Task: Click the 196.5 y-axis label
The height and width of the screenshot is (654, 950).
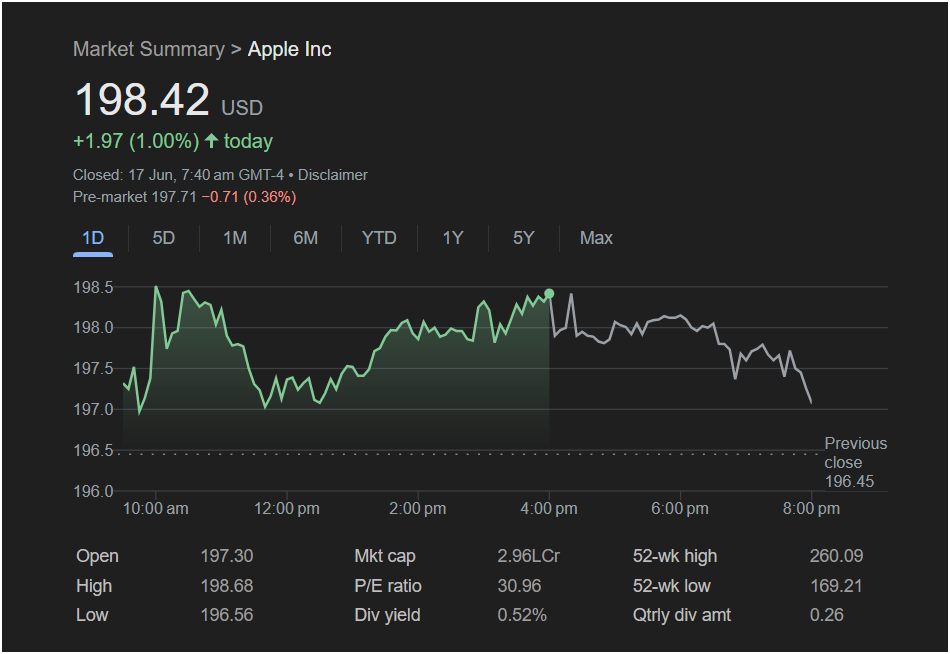Action: [x=93, y=450]
